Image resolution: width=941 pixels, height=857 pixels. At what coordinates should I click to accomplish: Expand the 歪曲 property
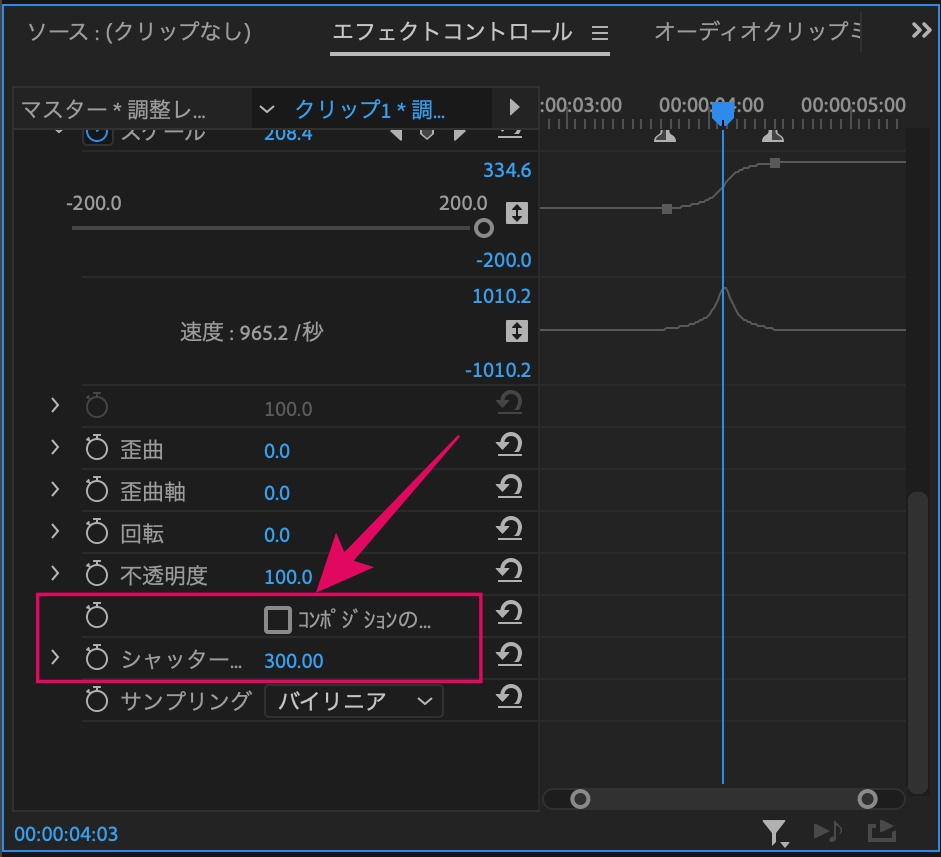tap(55, 447)
